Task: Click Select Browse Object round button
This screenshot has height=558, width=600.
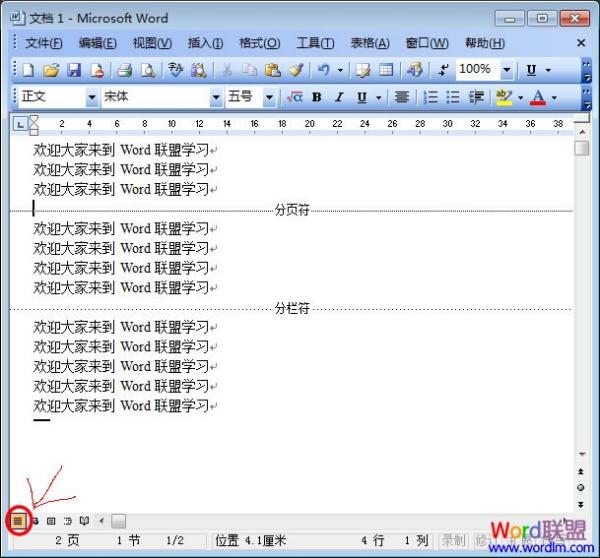Action: [581, 488]
